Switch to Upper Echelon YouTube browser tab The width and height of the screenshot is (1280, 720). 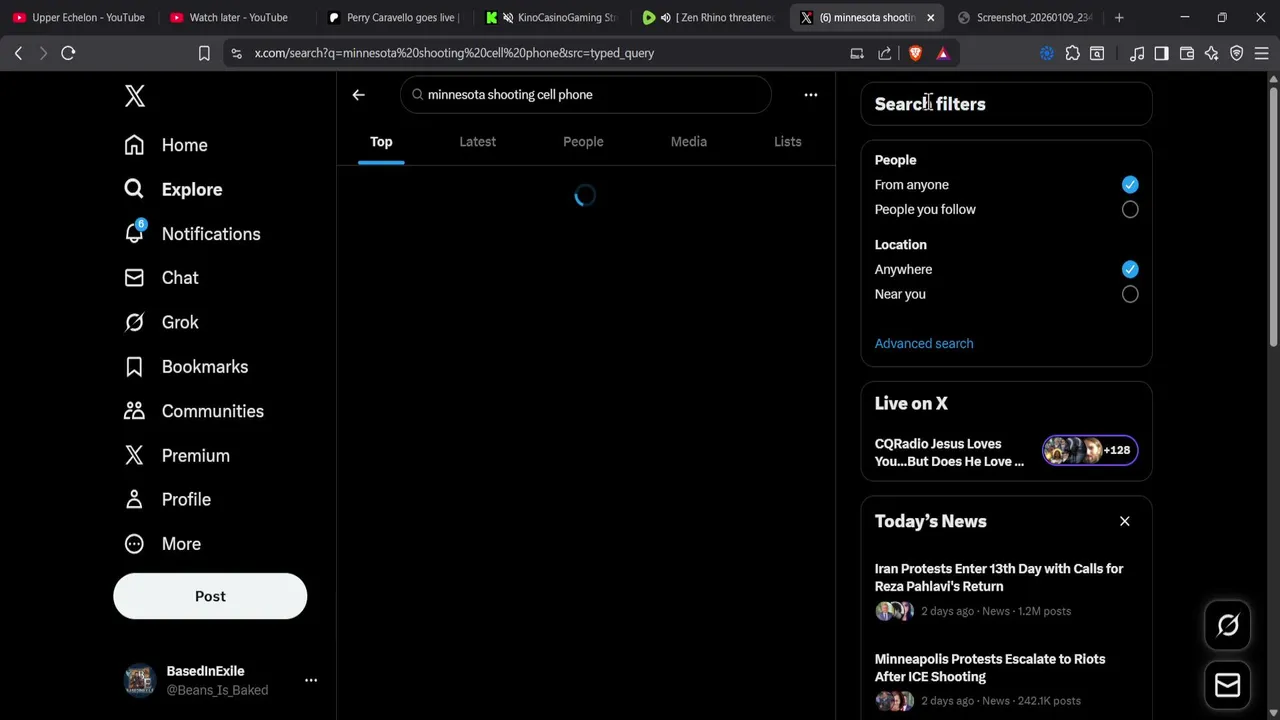80,17
